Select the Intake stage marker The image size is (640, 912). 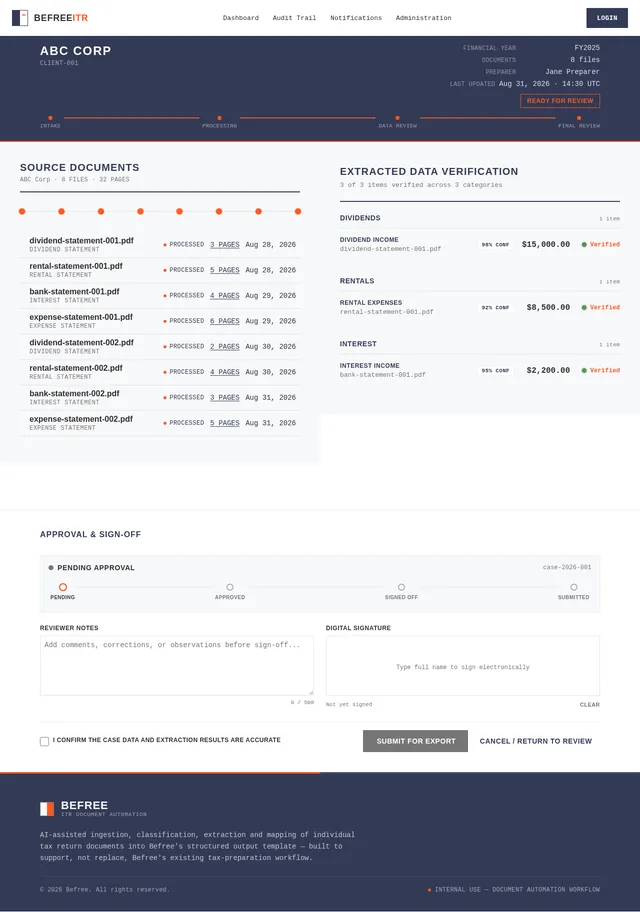pyautogui.click(x=50, y=118)
